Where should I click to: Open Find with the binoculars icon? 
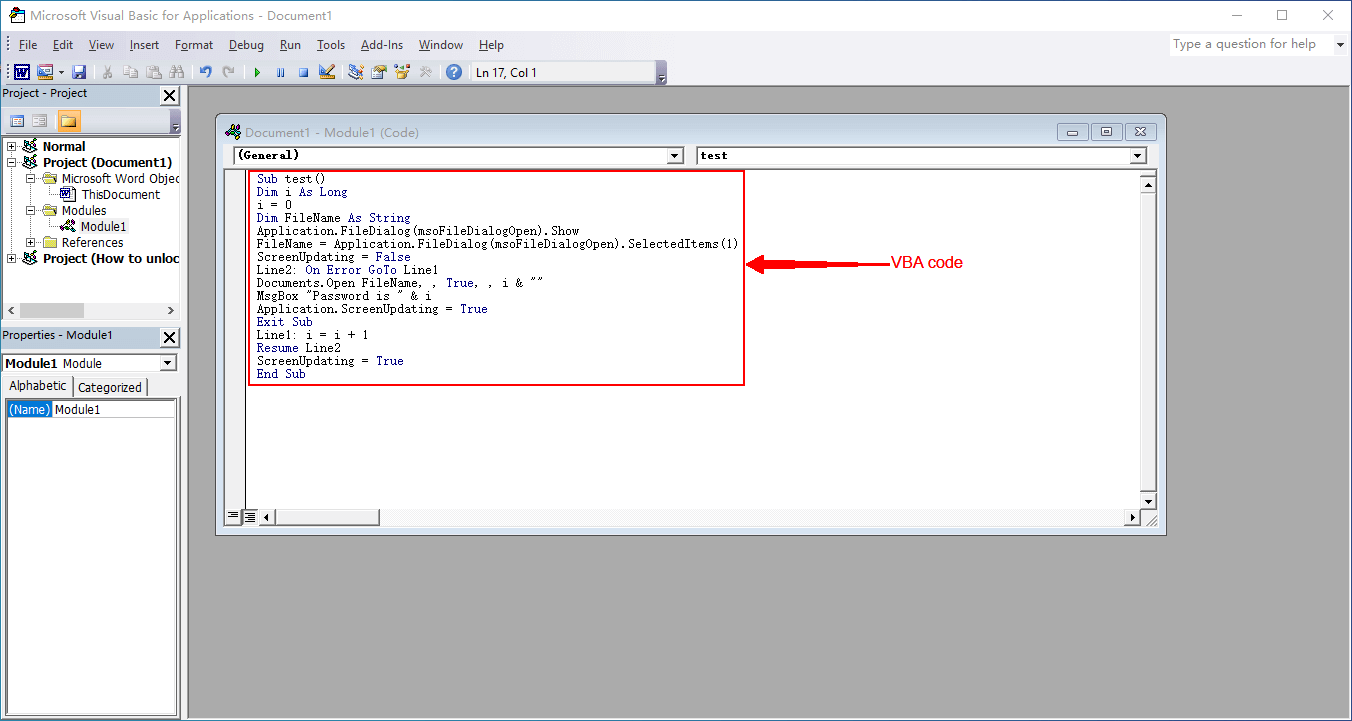pyautogui.click(x=177, y=72)
